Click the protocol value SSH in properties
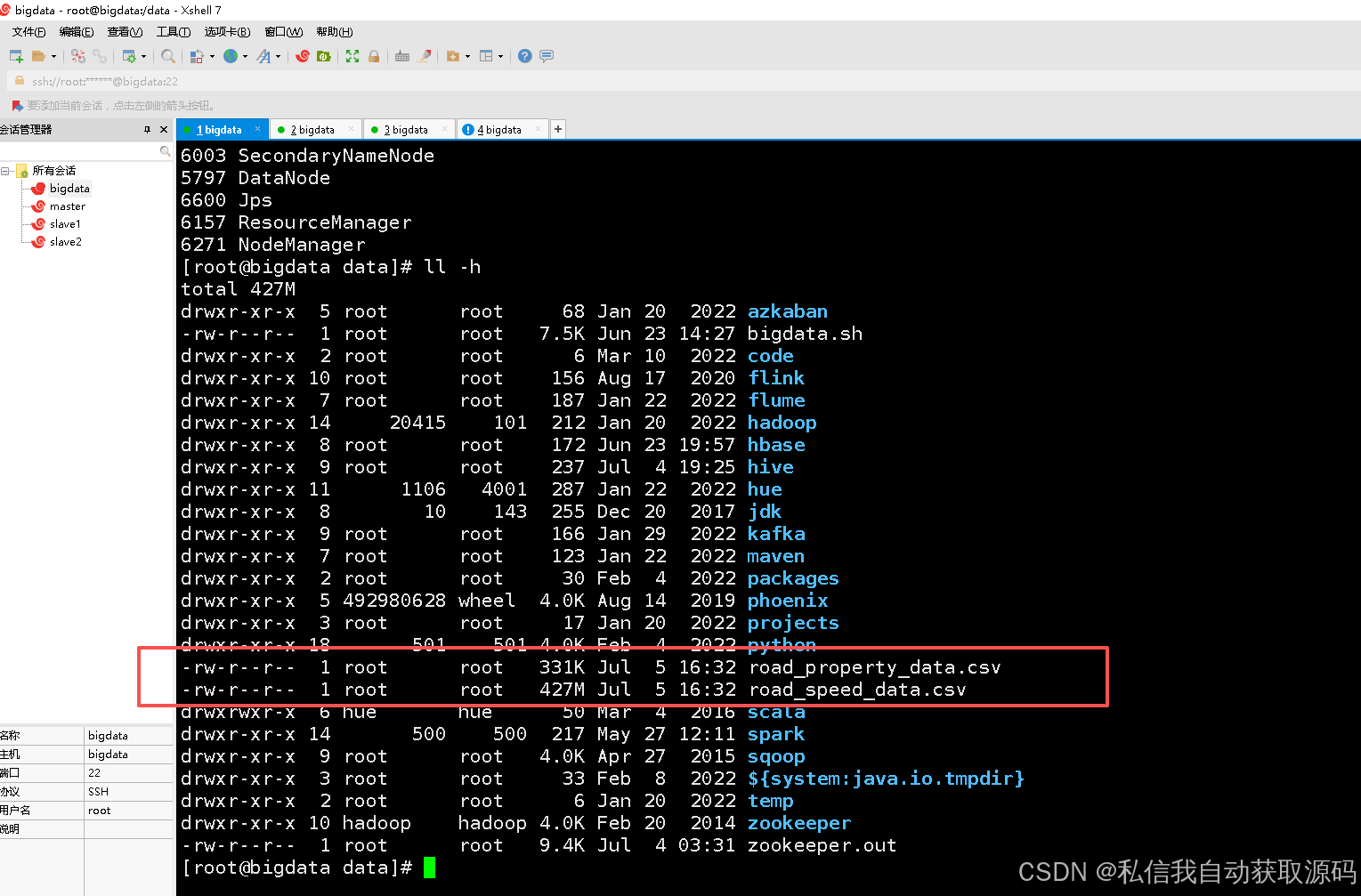 (x=98, y=792)
